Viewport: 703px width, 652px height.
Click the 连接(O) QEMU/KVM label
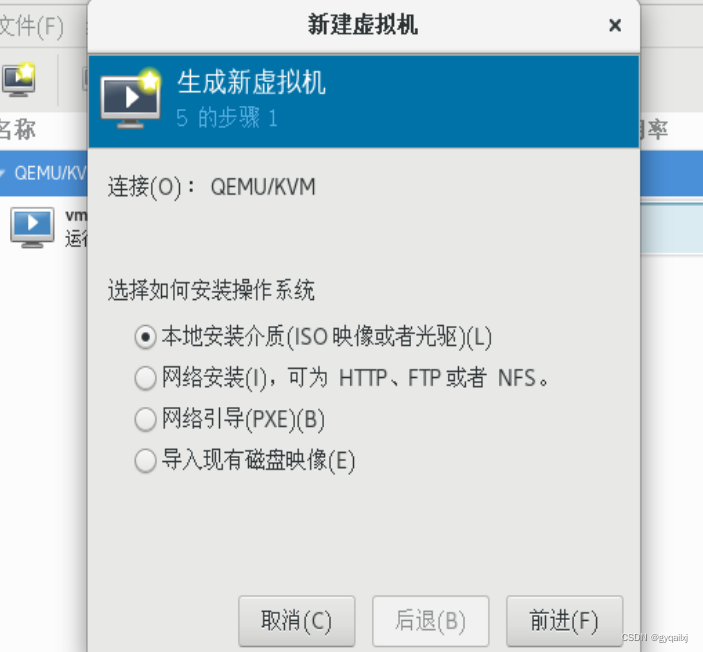212,187
